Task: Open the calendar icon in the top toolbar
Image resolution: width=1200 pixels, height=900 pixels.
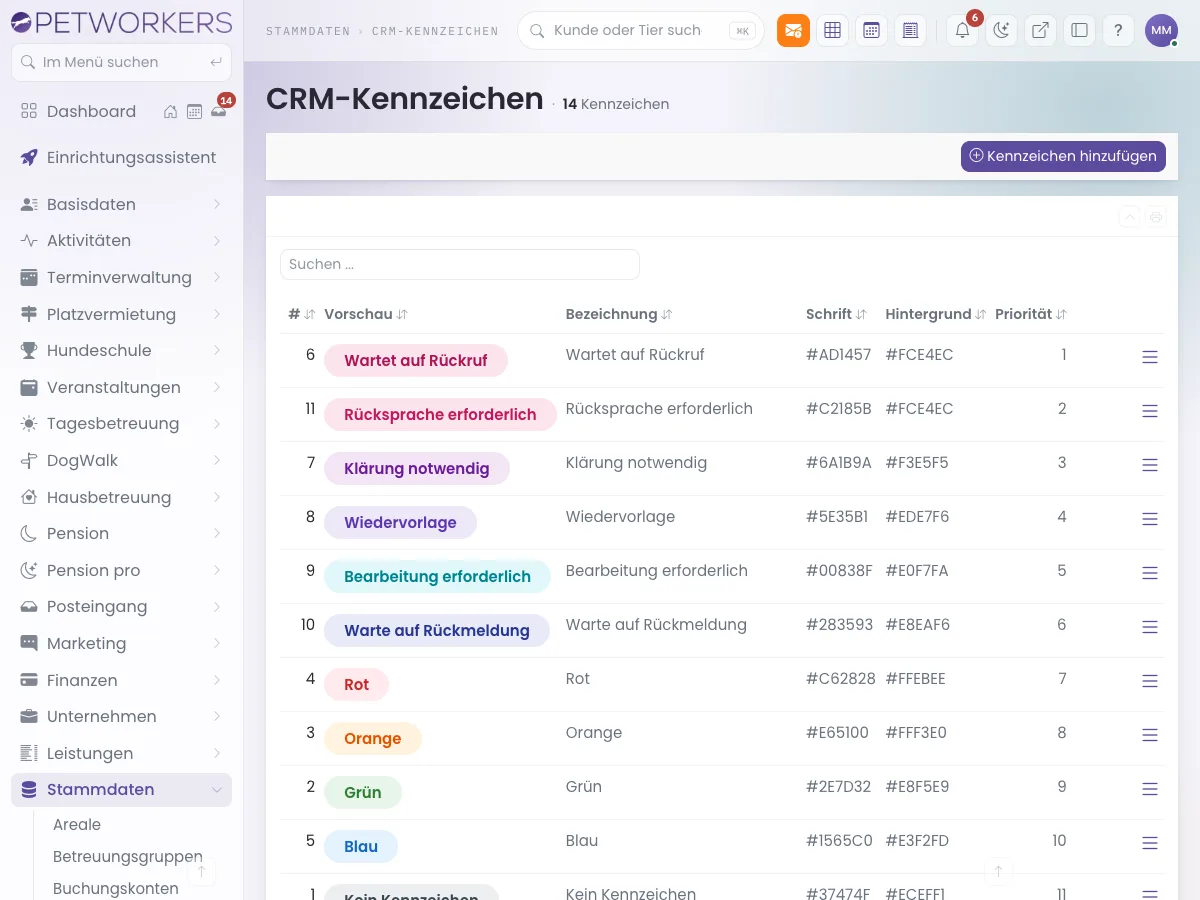Action: (x=871, y=31)
